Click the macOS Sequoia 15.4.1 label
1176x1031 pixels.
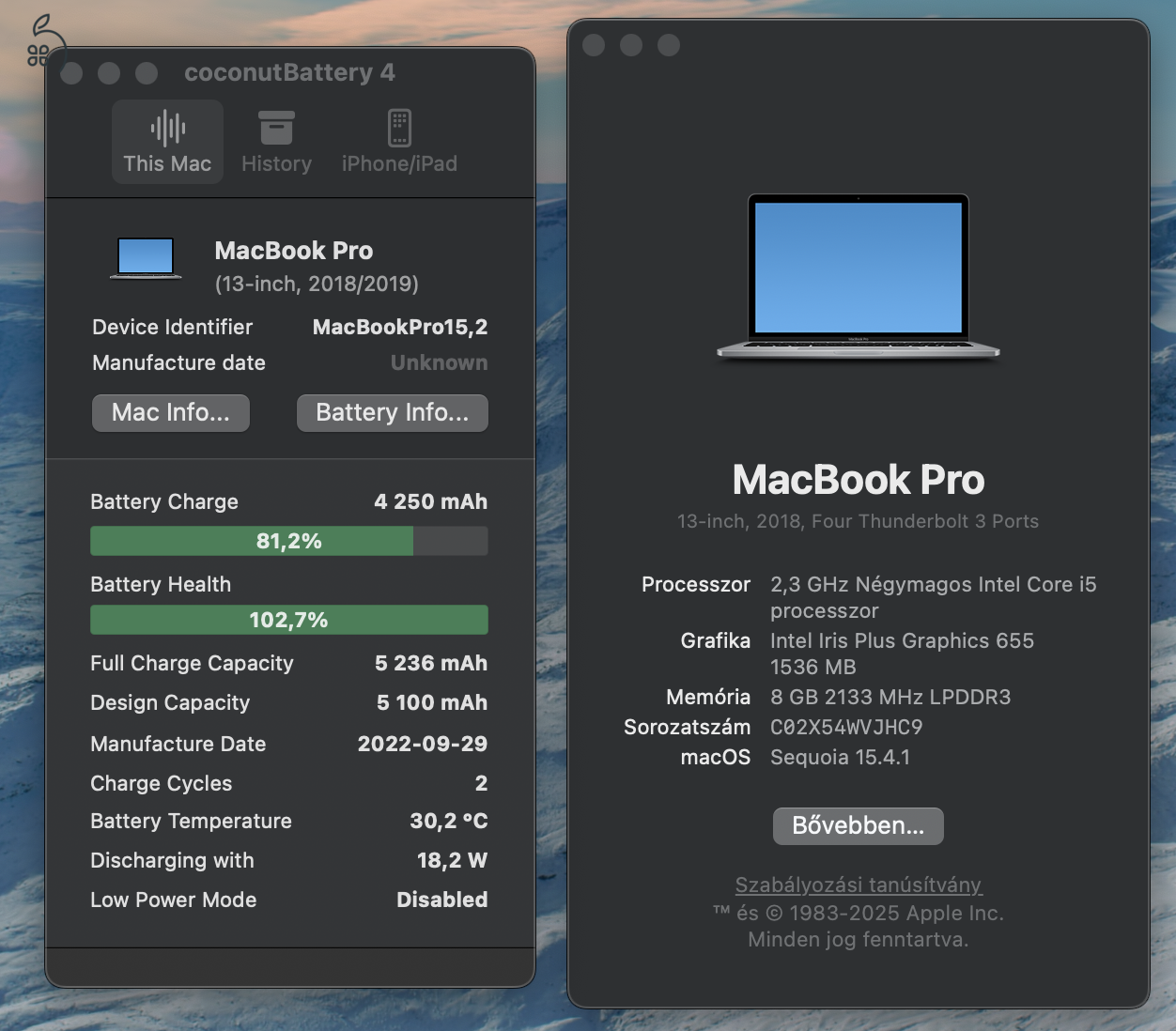tap(840, 757)
